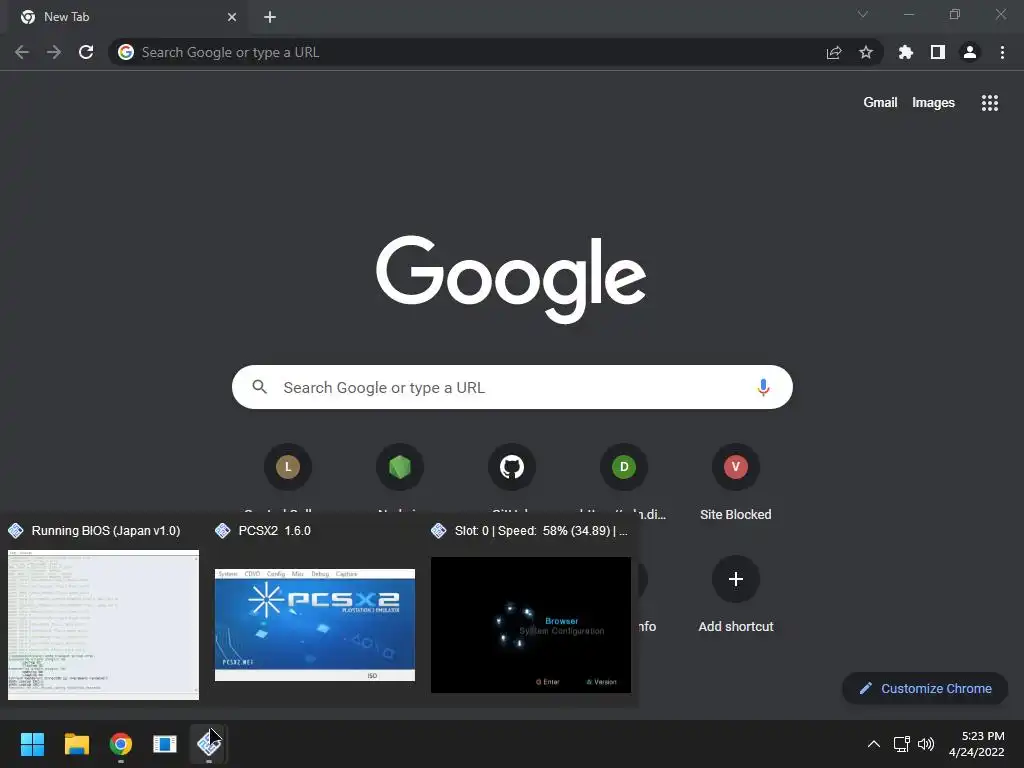Open File Explorer from taskbar

(76, 744)
